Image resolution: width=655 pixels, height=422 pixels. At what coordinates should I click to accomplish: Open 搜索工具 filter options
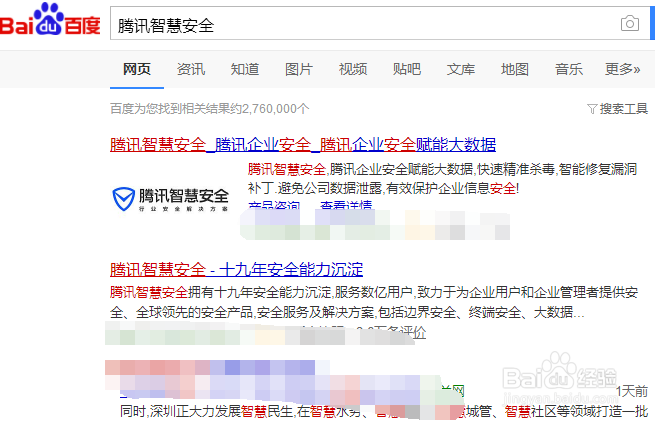click(617, 109)
